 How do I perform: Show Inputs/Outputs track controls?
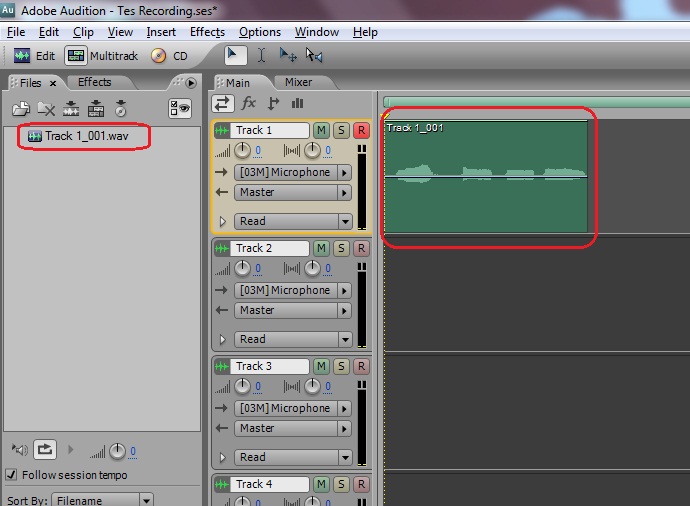(223, 103)
